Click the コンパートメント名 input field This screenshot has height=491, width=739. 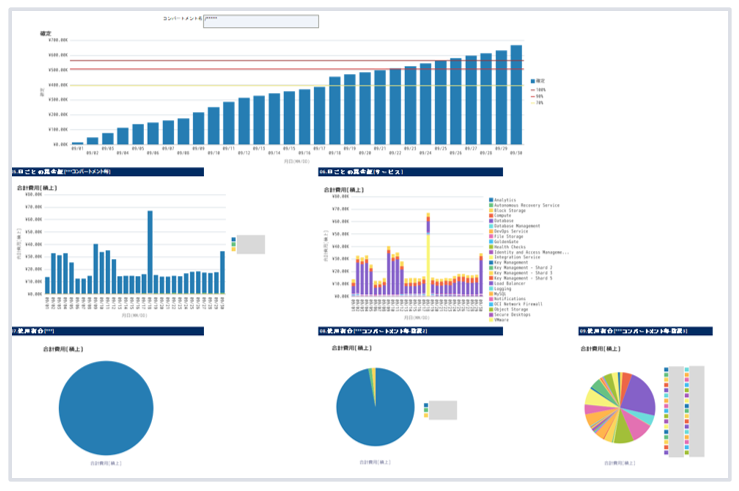click(260, 21)
